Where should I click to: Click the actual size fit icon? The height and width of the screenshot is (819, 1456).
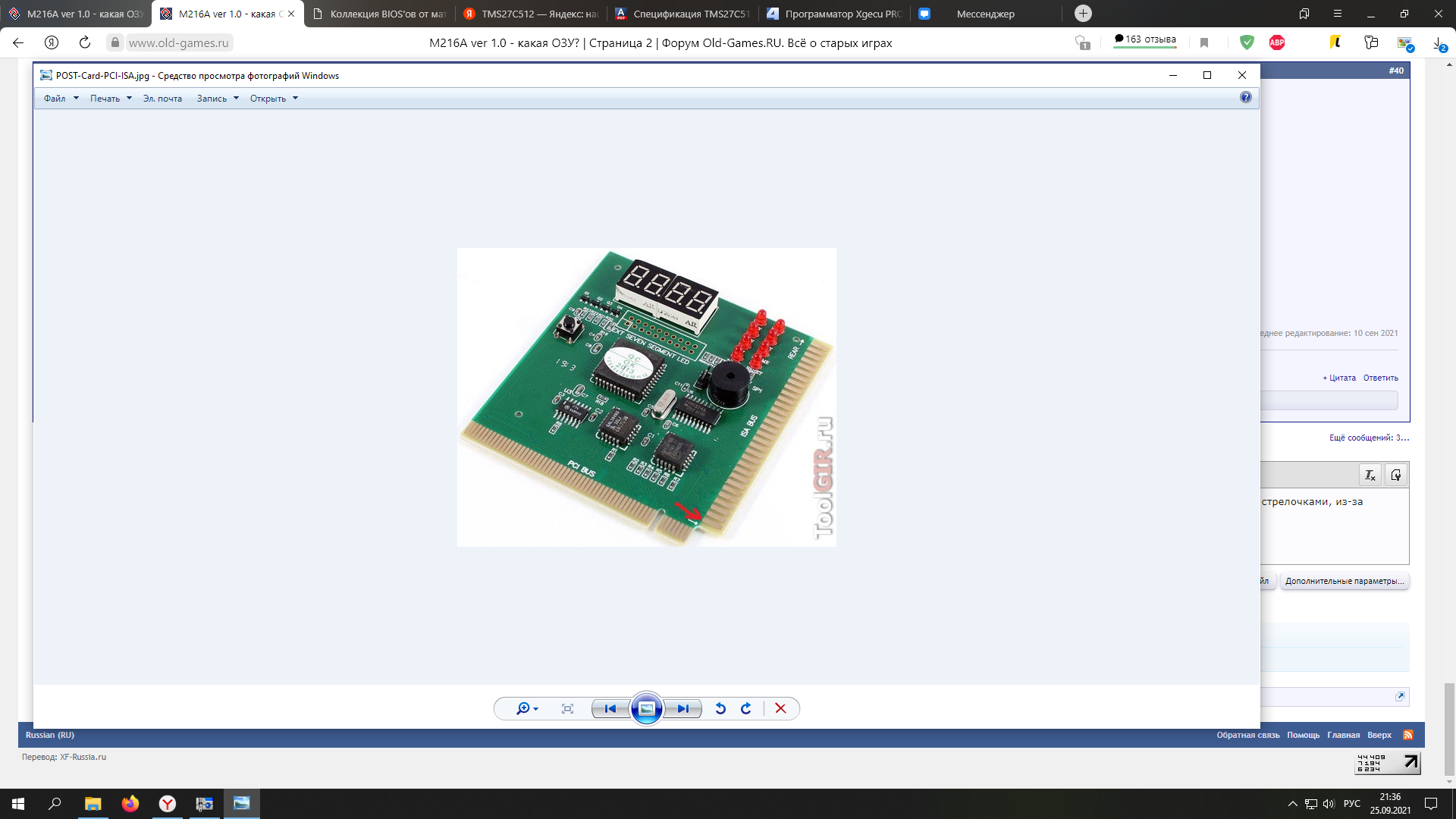point(567,708)
